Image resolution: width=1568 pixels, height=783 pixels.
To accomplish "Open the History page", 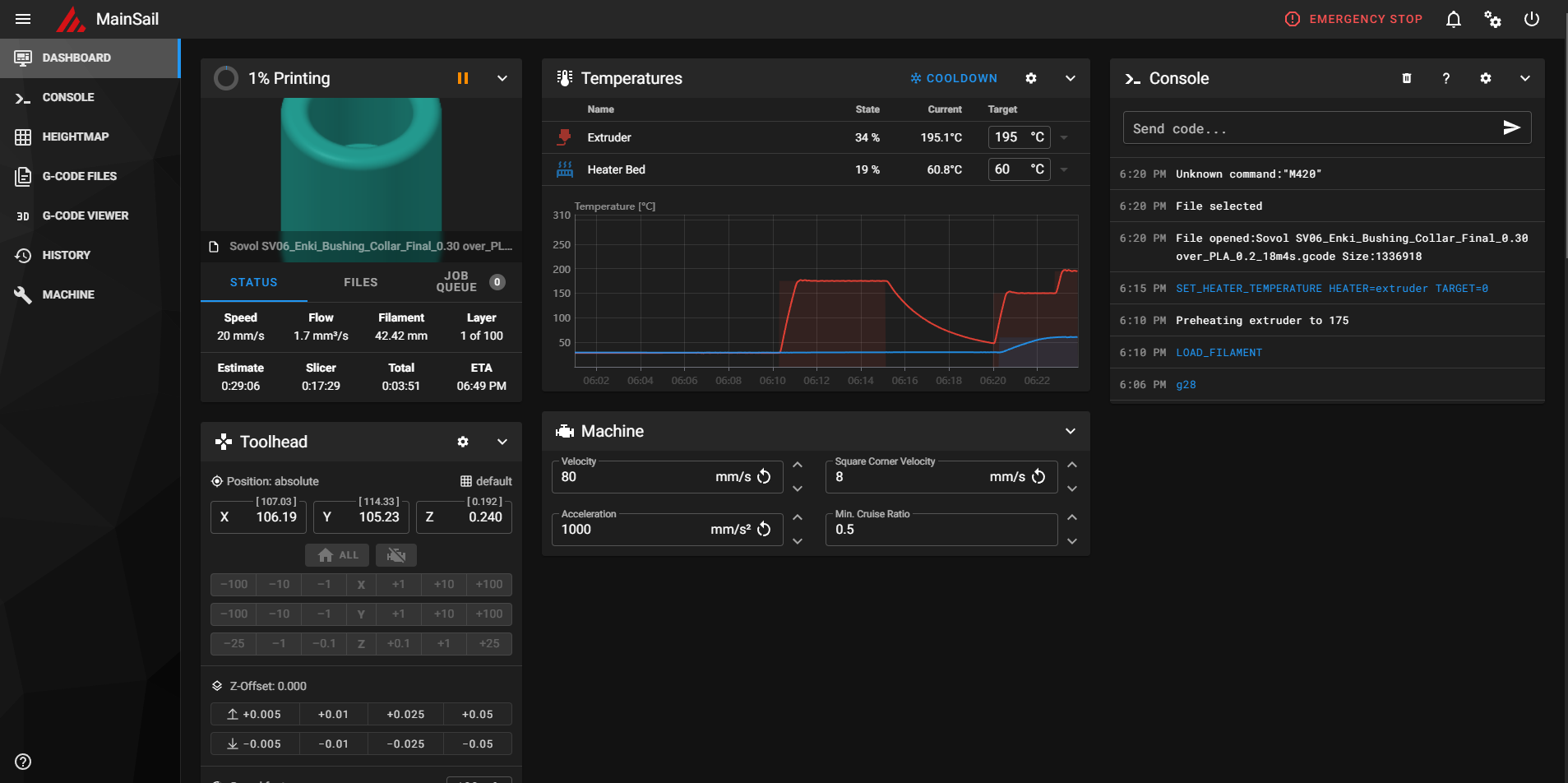I will (89, 255).
